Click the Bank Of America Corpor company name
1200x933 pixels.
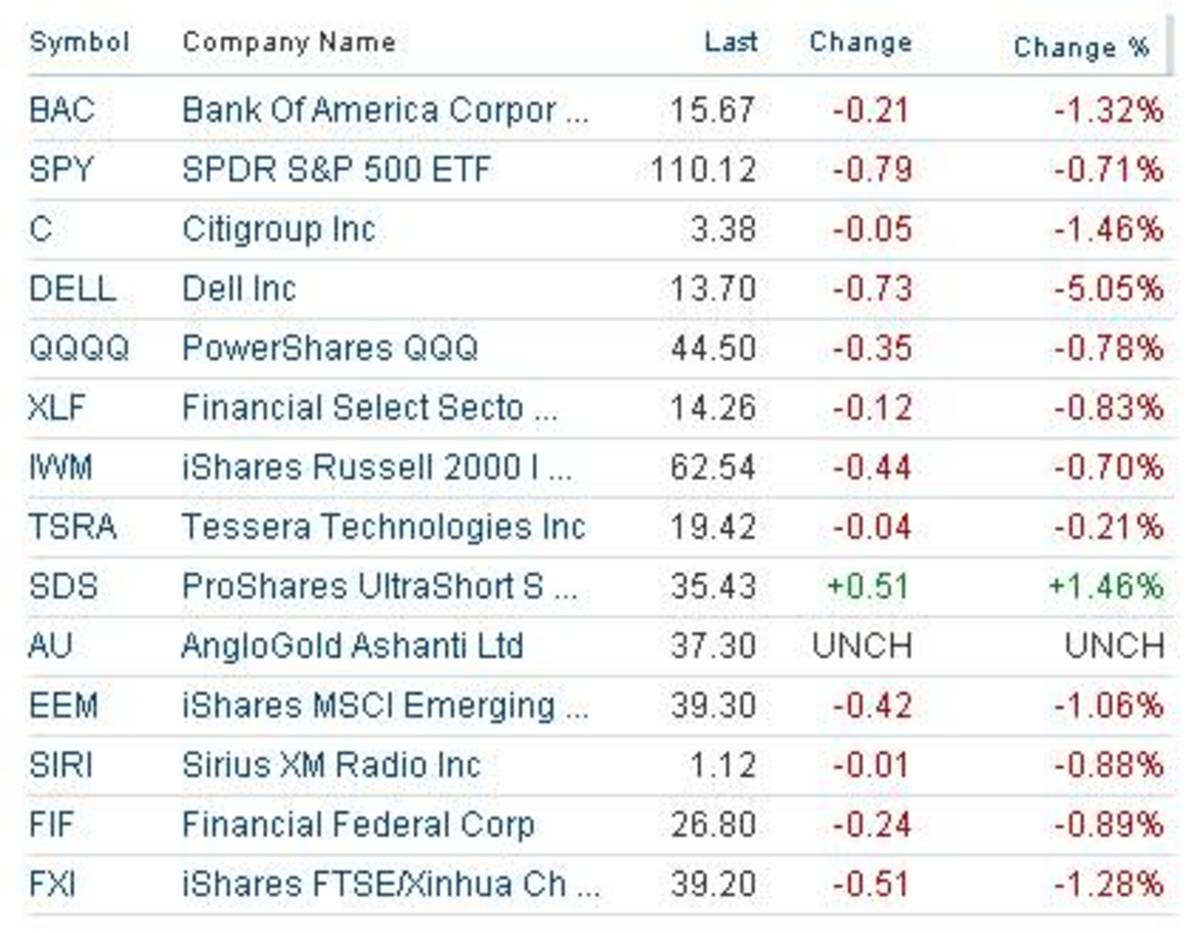(x=385, y=110)
